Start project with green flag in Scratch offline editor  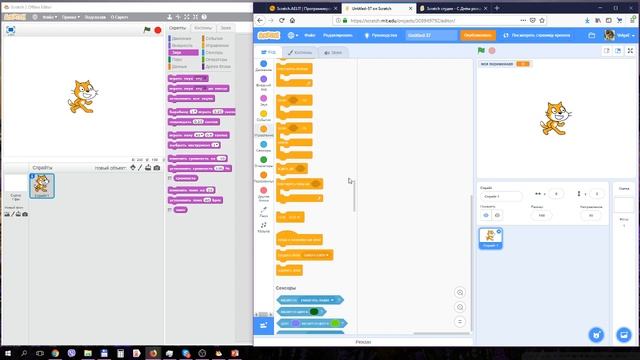pyautogui.click(x=147, y=30)
